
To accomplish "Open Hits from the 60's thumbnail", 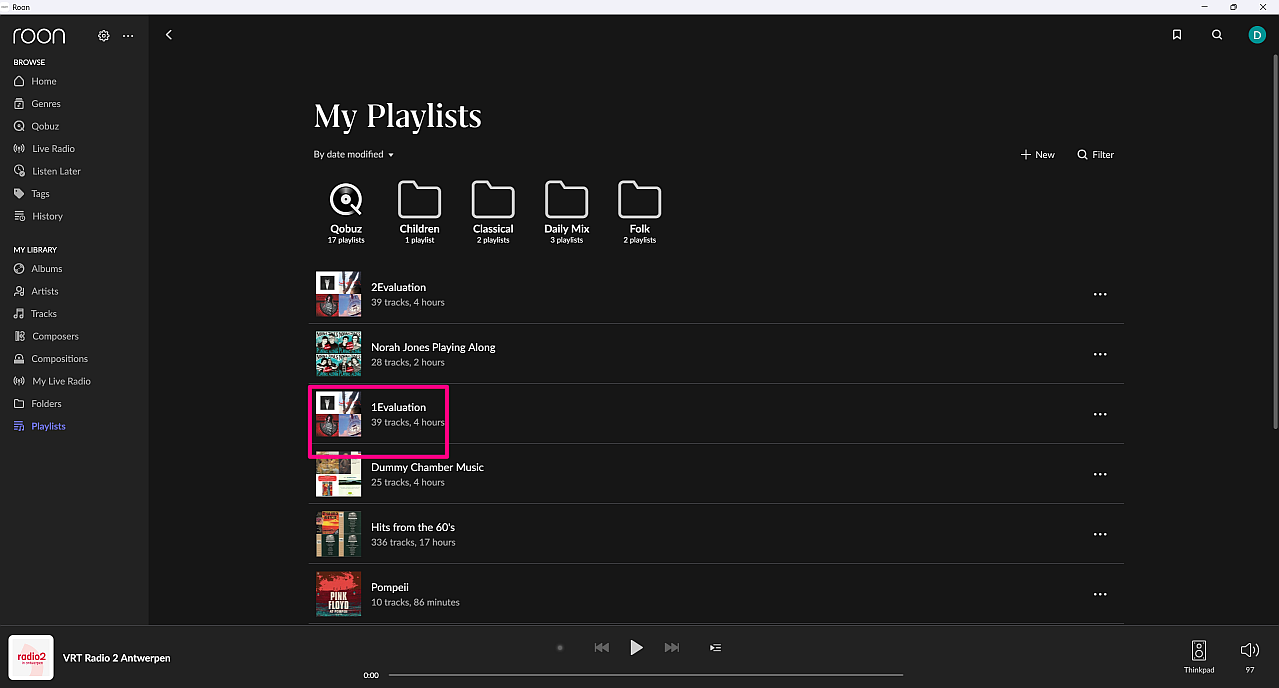I will tap(338, 534).
